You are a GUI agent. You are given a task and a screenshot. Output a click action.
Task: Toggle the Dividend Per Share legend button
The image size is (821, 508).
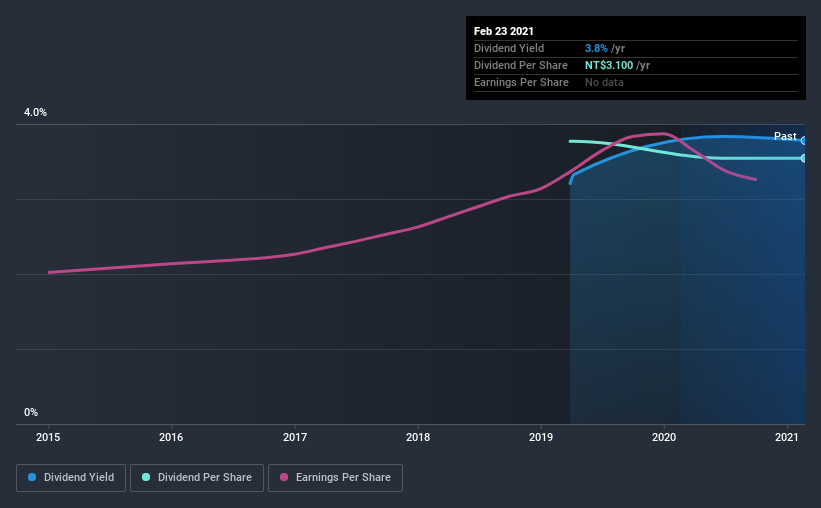(197, 478)
